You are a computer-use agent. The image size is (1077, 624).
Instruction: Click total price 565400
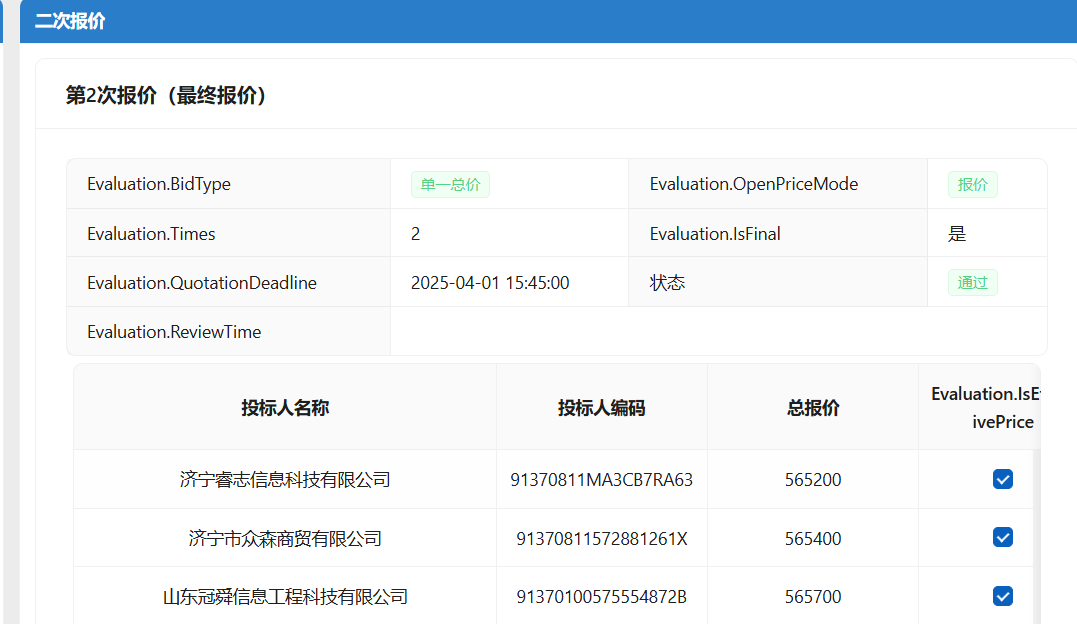click(813, 538)
